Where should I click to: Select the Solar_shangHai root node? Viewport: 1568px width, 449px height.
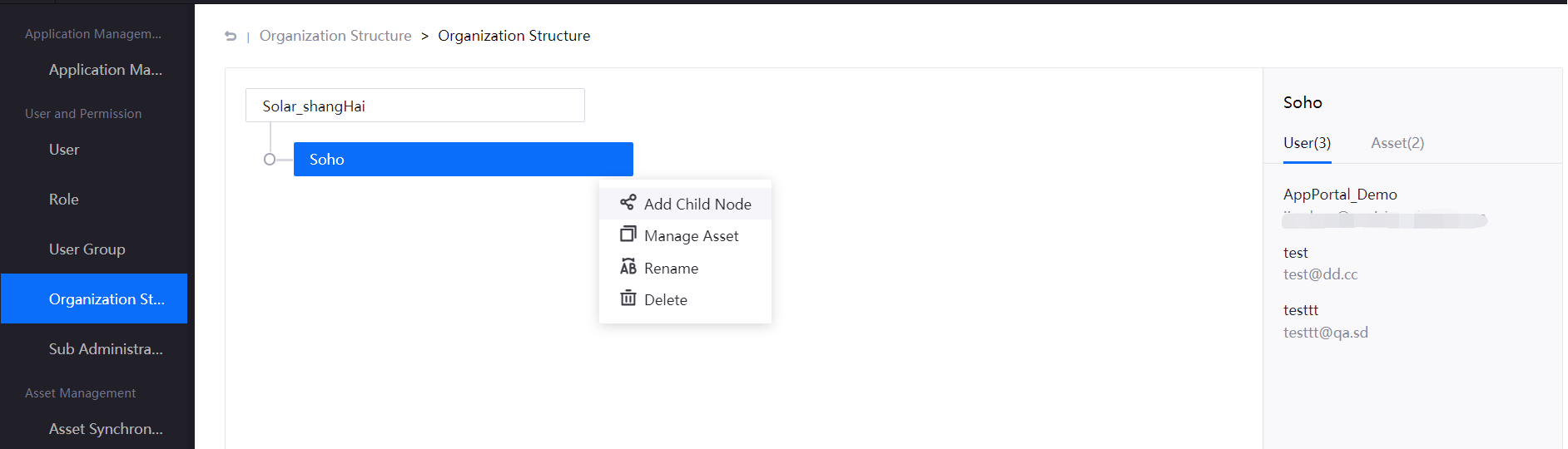[414, 106]
